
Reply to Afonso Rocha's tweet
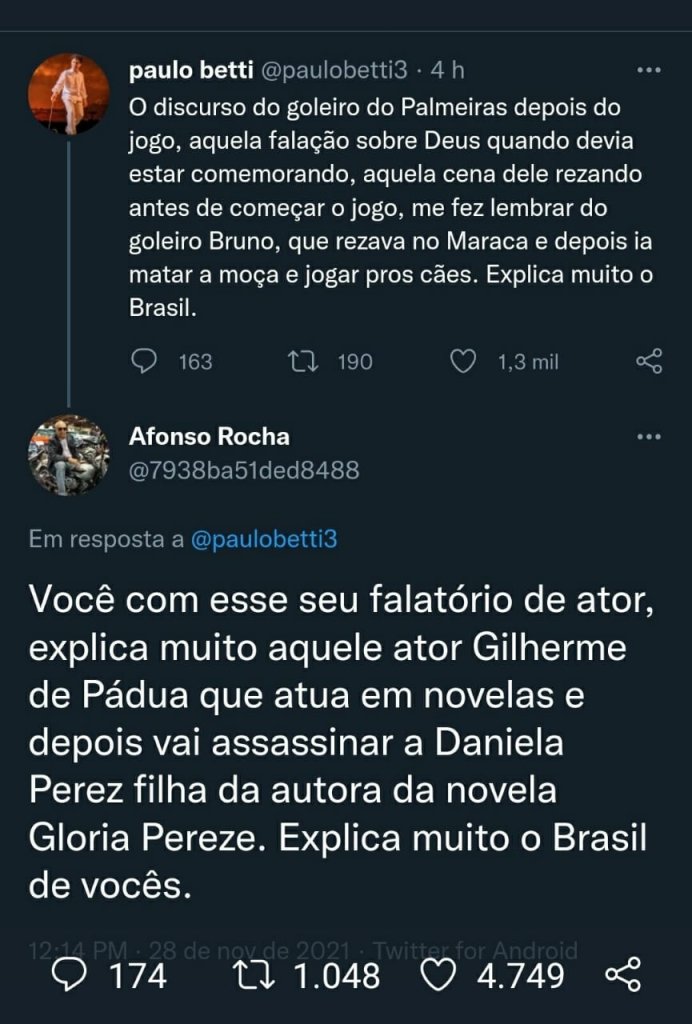click(x=69, y=975)
